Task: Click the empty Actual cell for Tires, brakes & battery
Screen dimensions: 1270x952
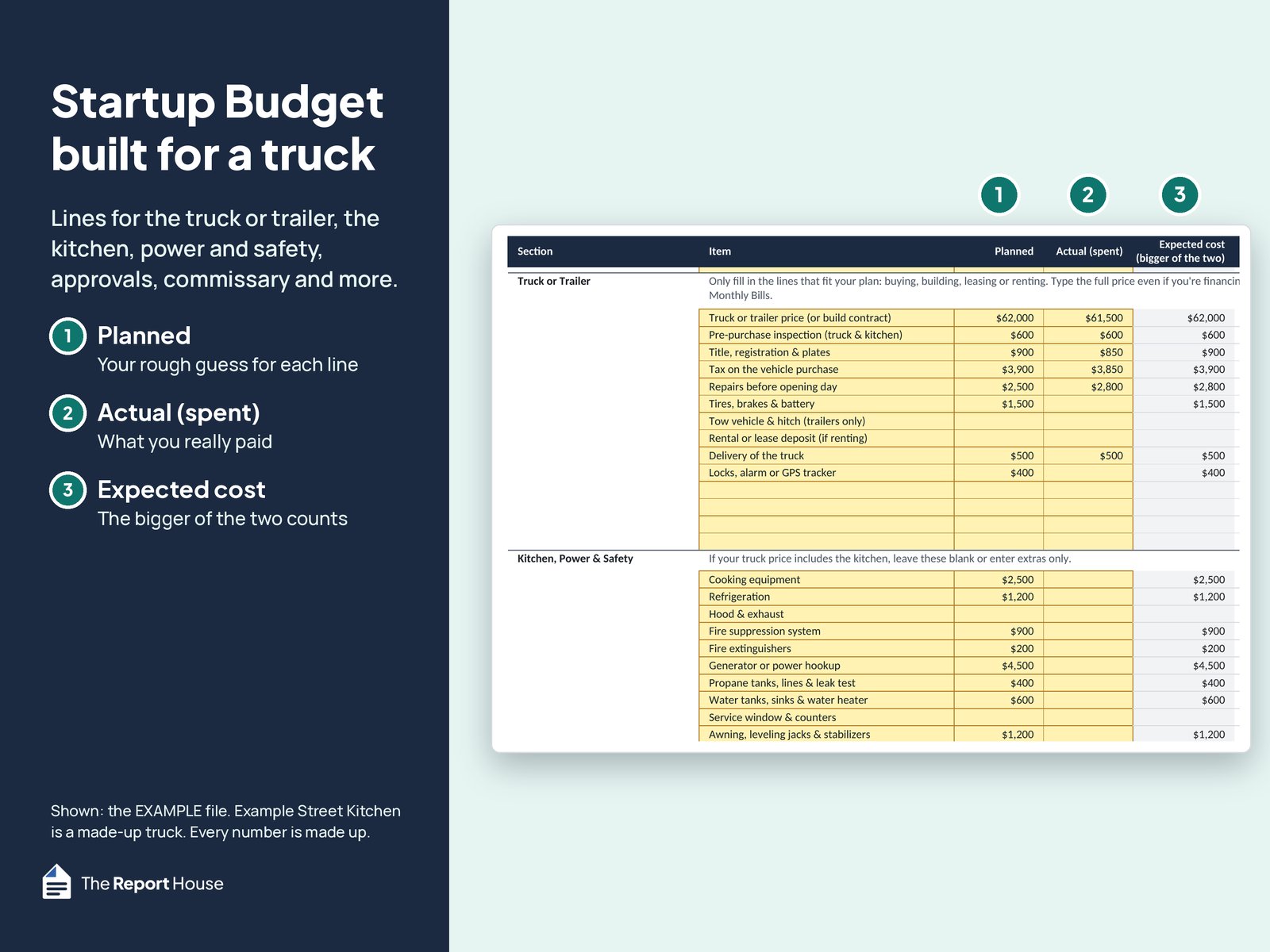Action: pos(1087,404)
